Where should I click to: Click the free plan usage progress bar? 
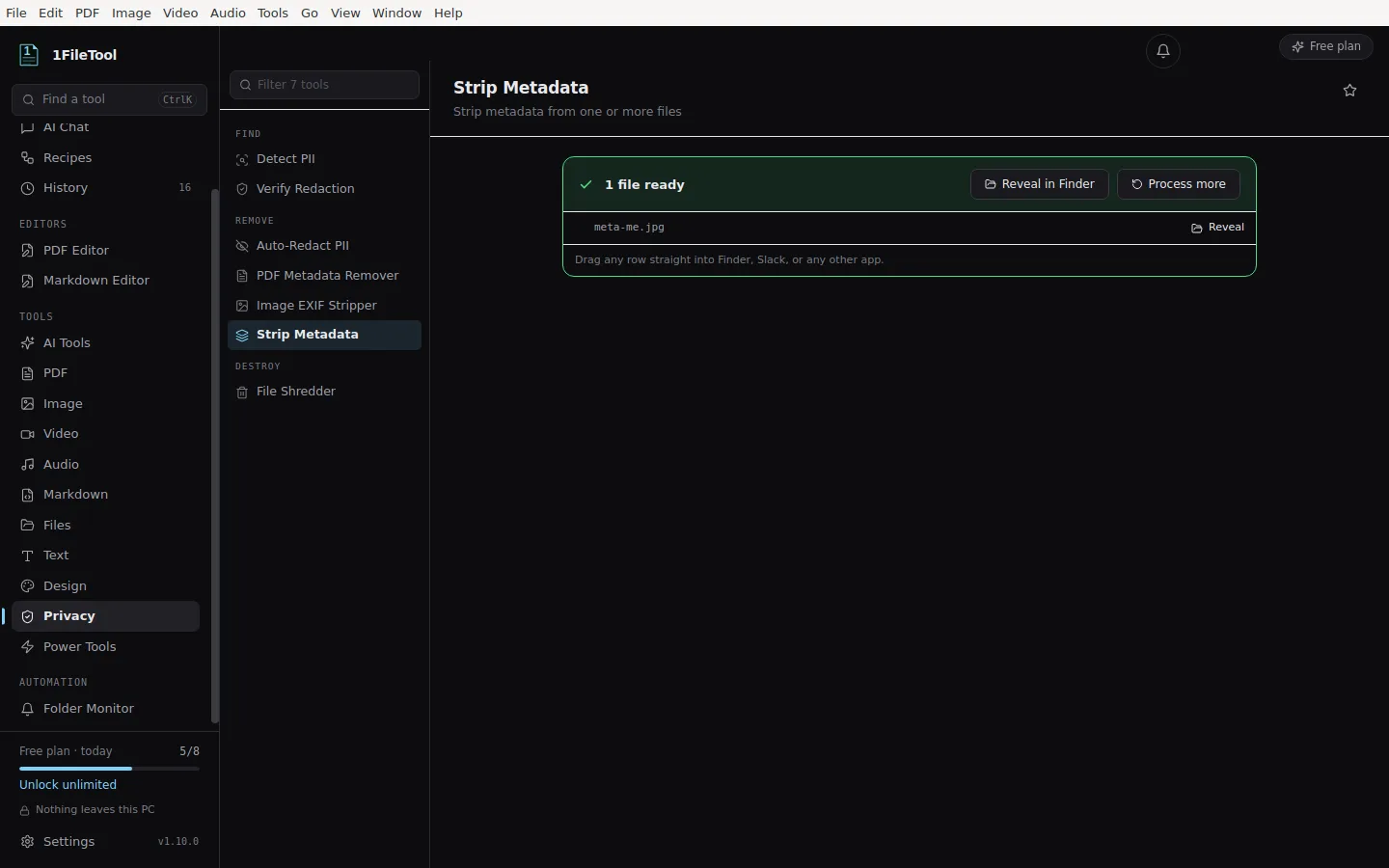(x=109, y=769)
